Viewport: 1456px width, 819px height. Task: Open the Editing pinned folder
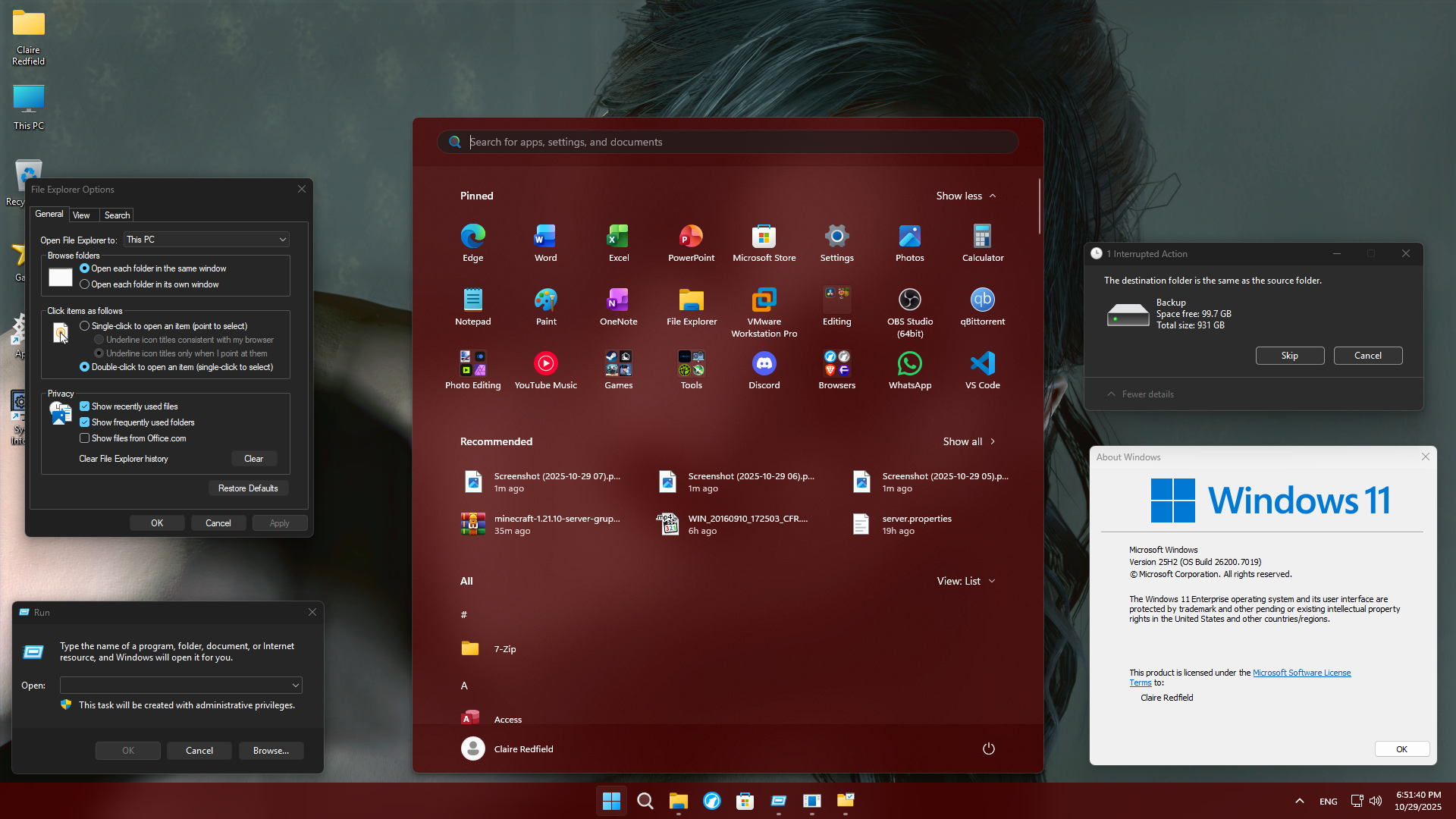pos(836,307)
